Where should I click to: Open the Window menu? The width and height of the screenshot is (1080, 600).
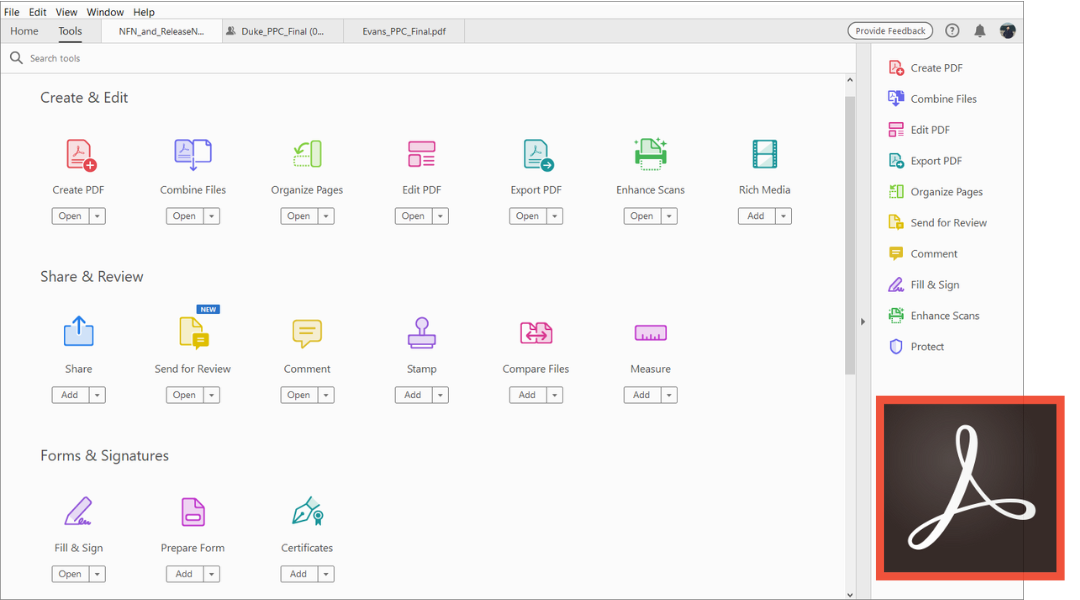(x=105, y=12)
